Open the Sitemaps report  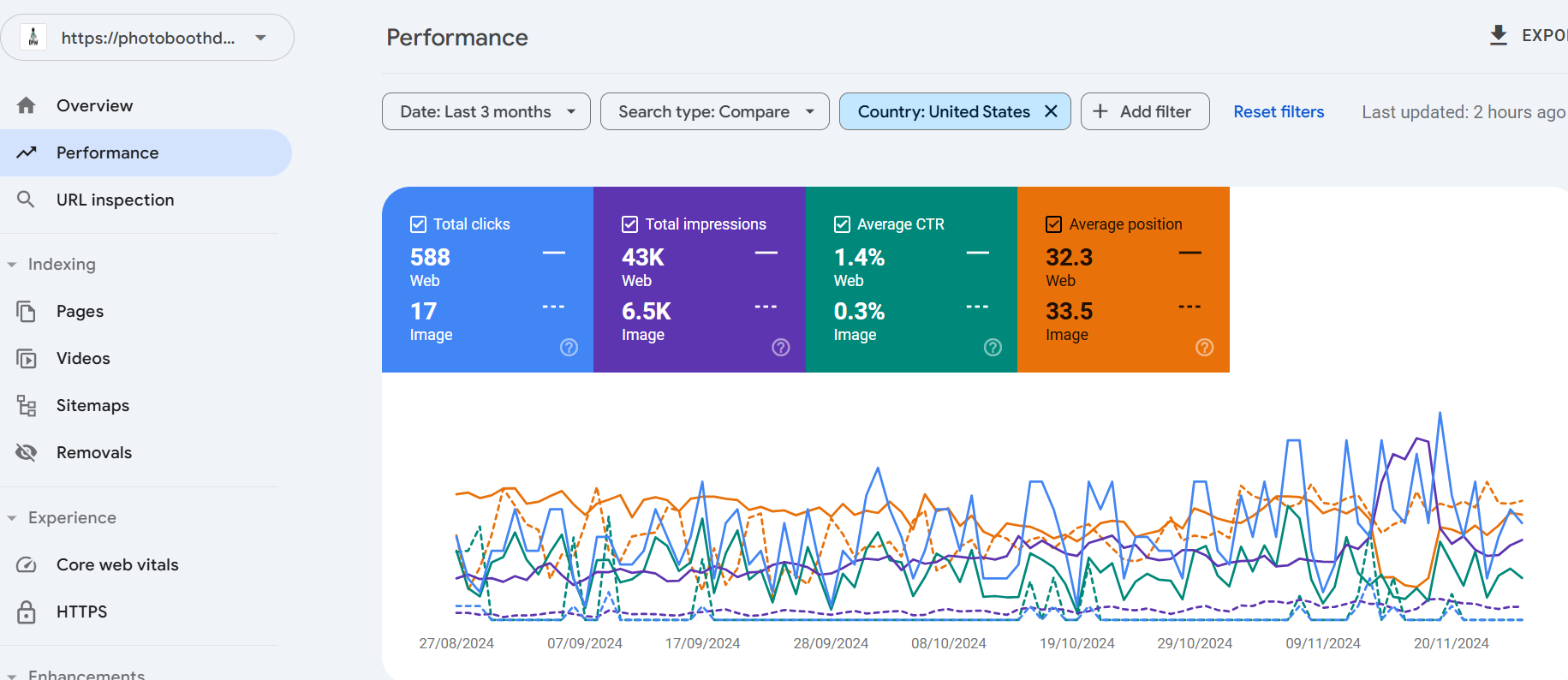(146, 405)
